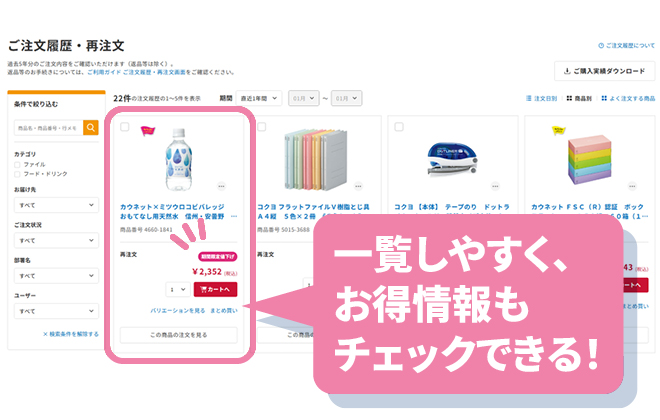
Task: Open more options on tape glue product
Action: point(494,186)
